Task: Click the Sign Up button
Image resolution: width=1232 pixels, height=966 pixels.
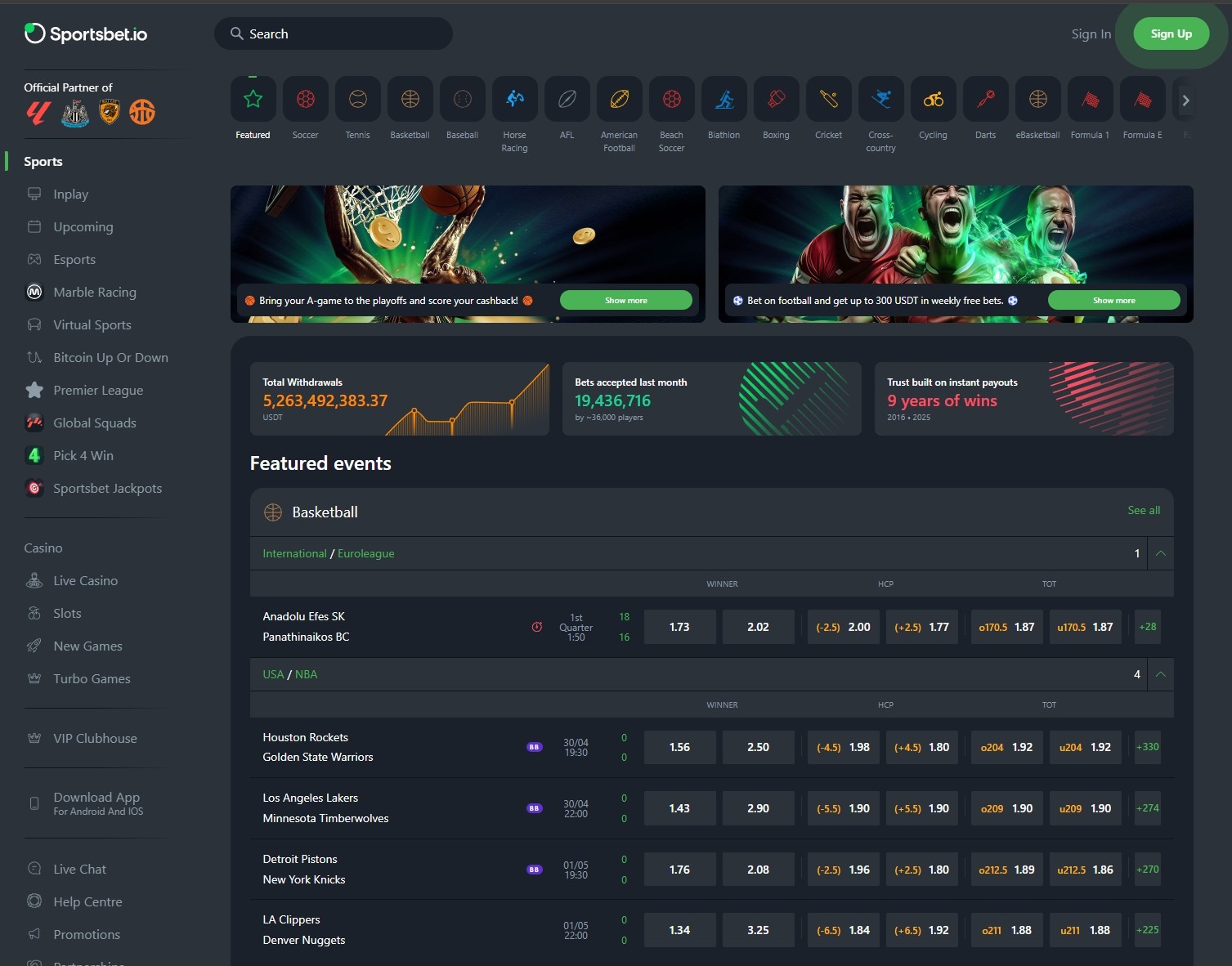Action: (x=1172, y=34)
